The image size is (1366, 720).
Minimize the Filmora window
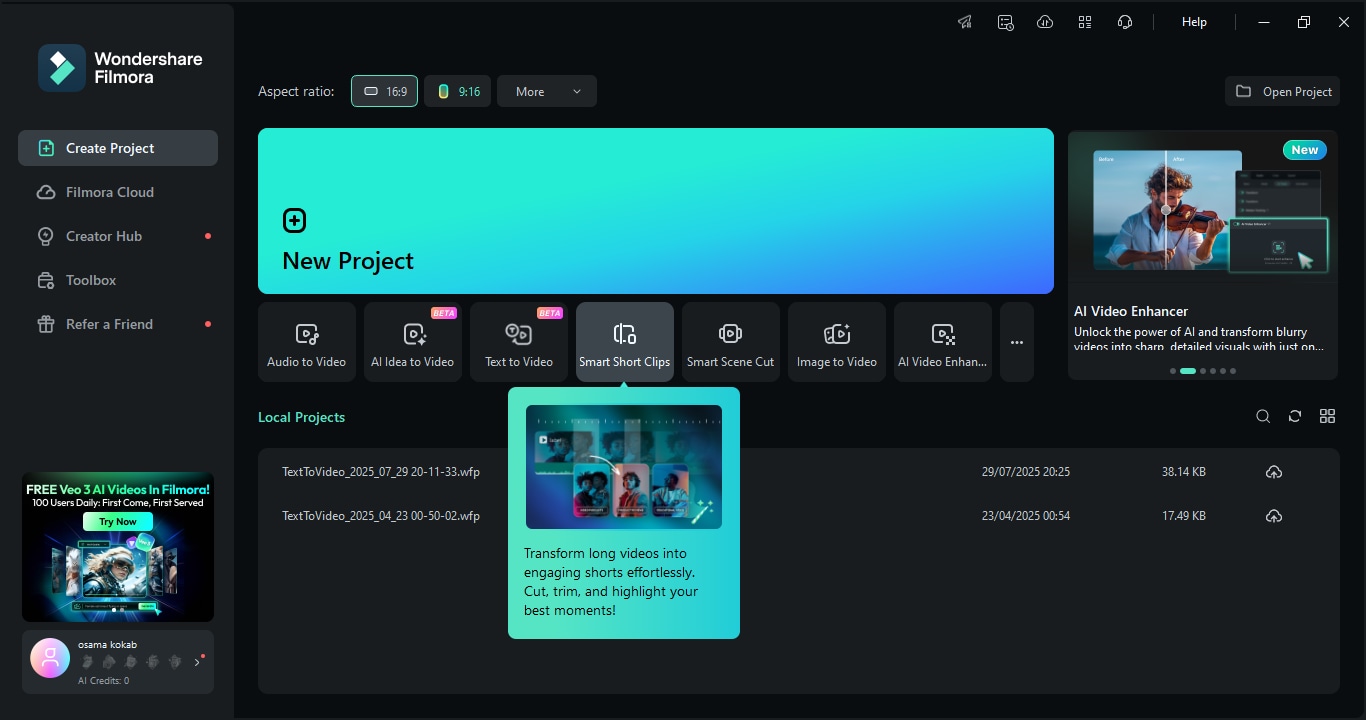(x=1264, y=22)
